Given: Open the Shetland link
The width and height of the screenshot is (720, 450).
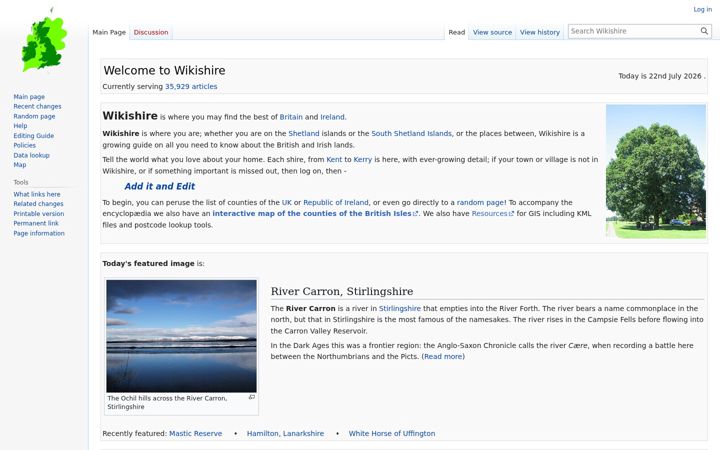Looking at the screenshot, I should tap(304, 134).
